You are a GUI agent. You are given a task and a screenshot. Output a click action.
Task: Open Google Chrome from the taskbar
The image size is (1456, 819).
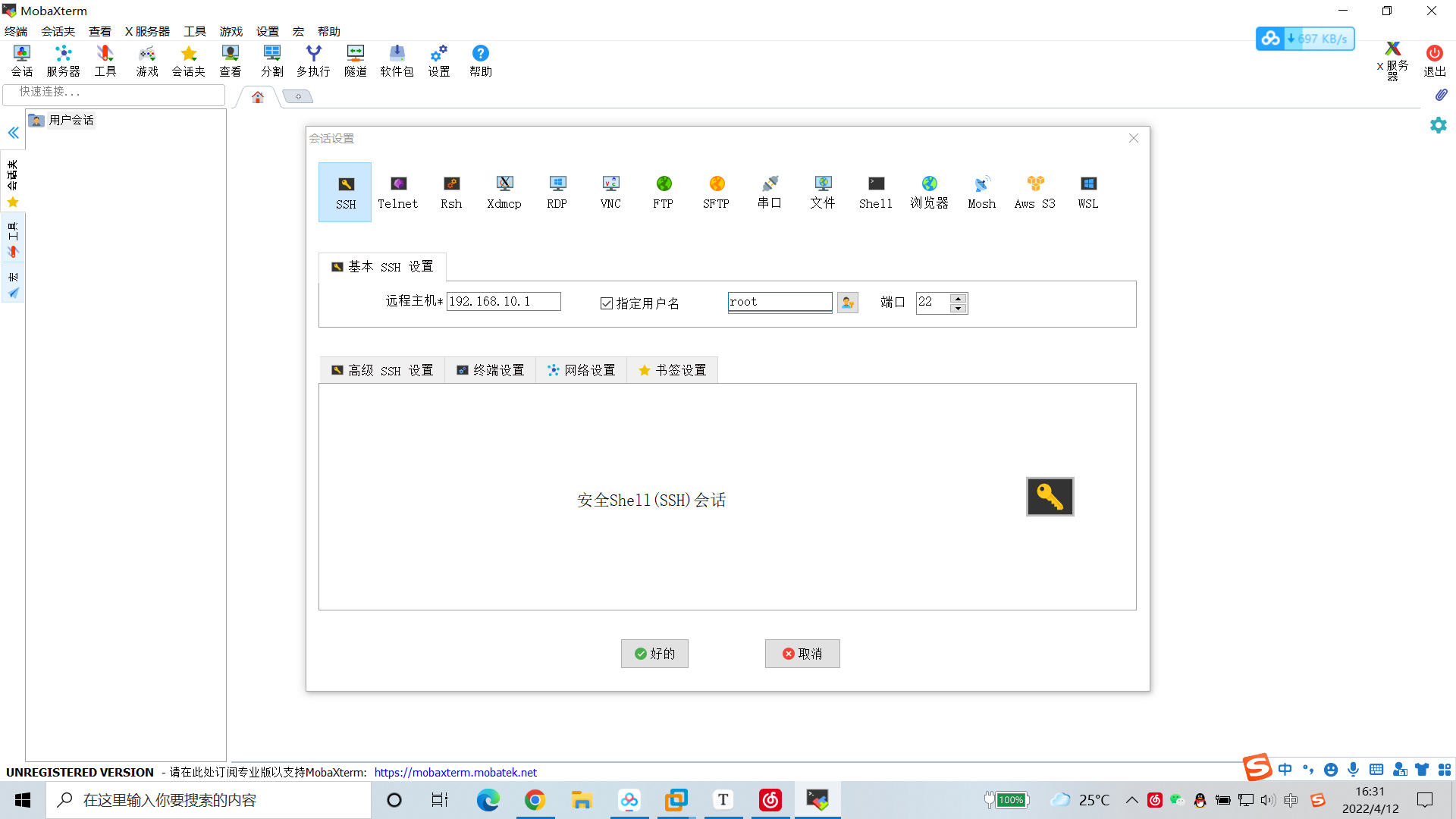tap(535, 800)
